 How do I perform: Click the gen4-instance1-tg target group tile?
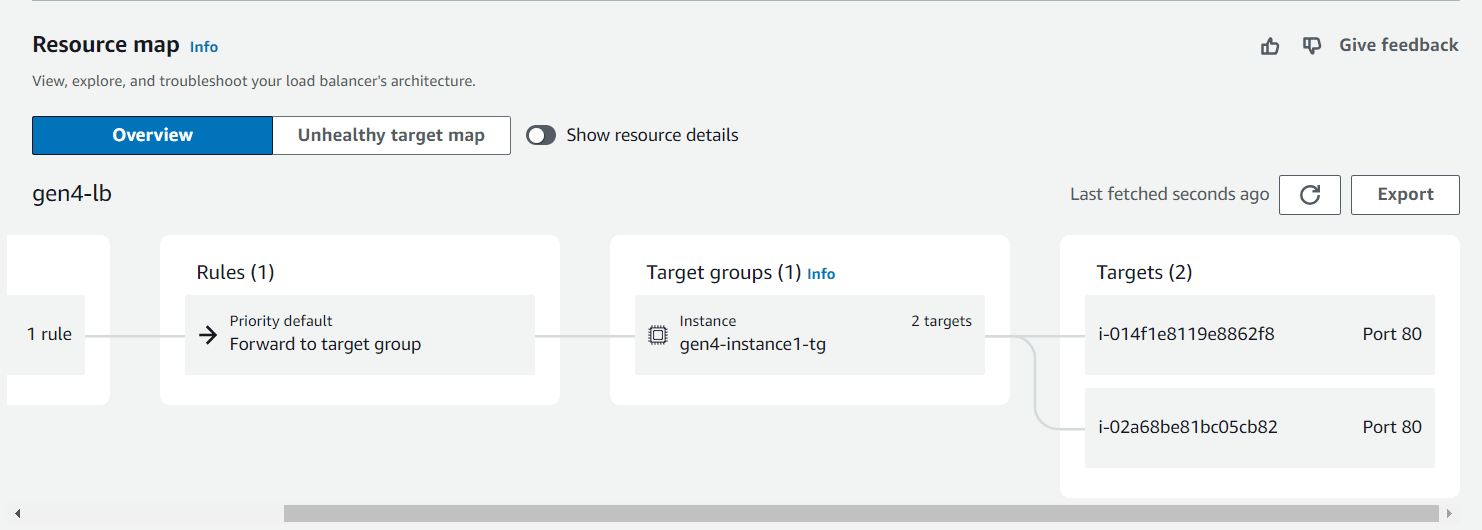pos(810,335)
